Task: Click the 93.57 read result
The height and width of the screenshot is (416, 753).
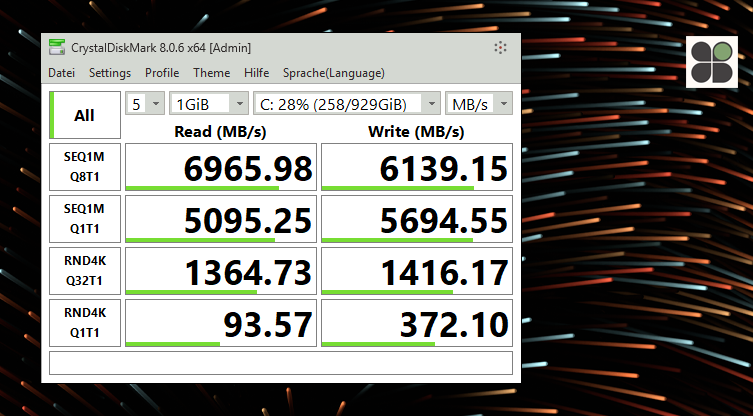Action: pyautogui.click(x=221, y=322)
